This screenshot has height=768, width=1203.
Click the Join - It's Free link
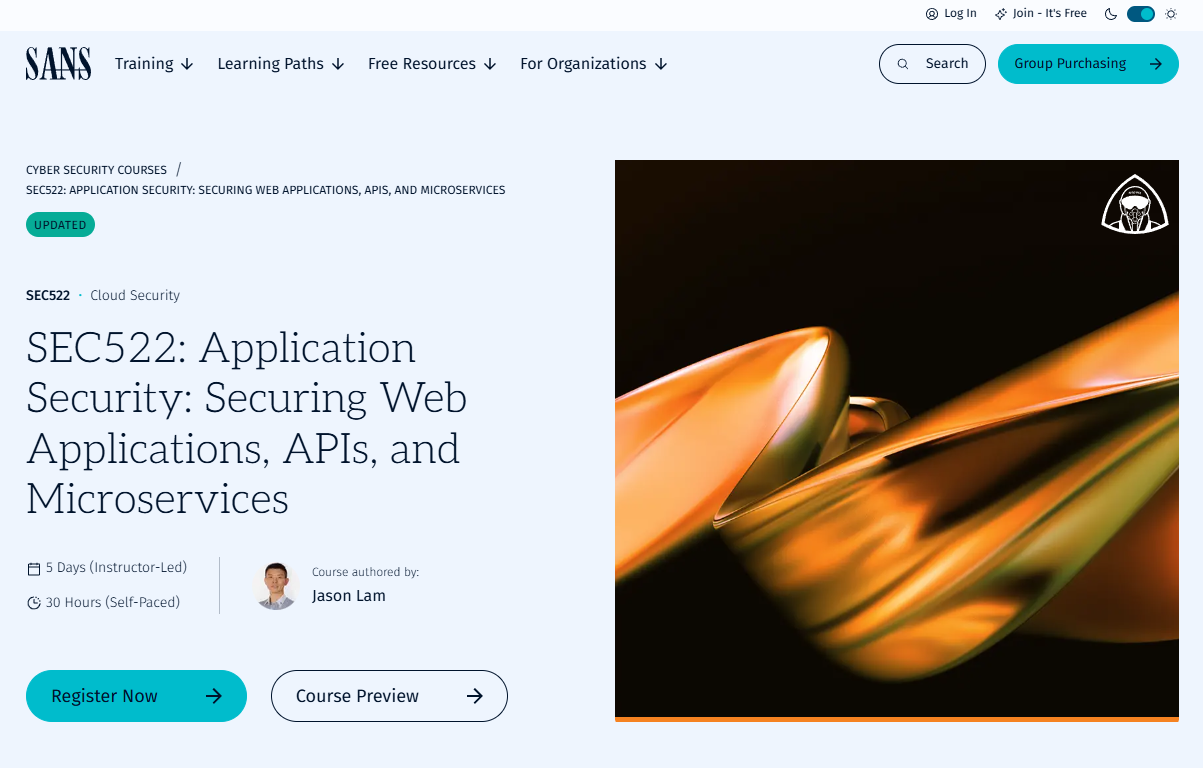[1049, 14]
